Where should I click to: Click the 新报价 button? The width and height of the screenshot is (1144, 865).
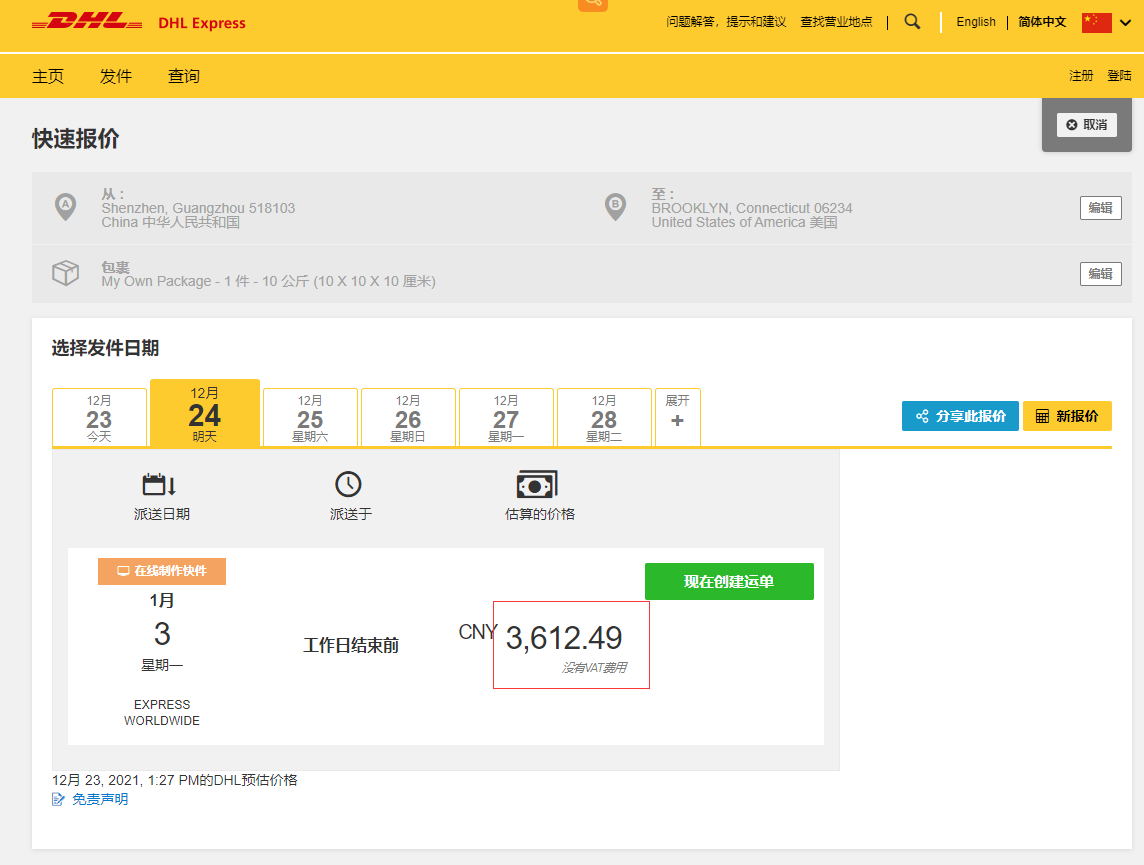pos(1066,416)
